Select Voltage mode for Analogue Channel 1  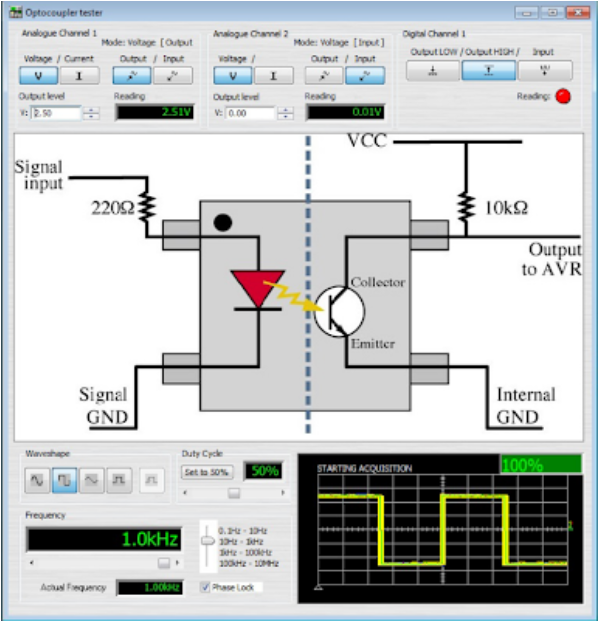tap(38, 75)
